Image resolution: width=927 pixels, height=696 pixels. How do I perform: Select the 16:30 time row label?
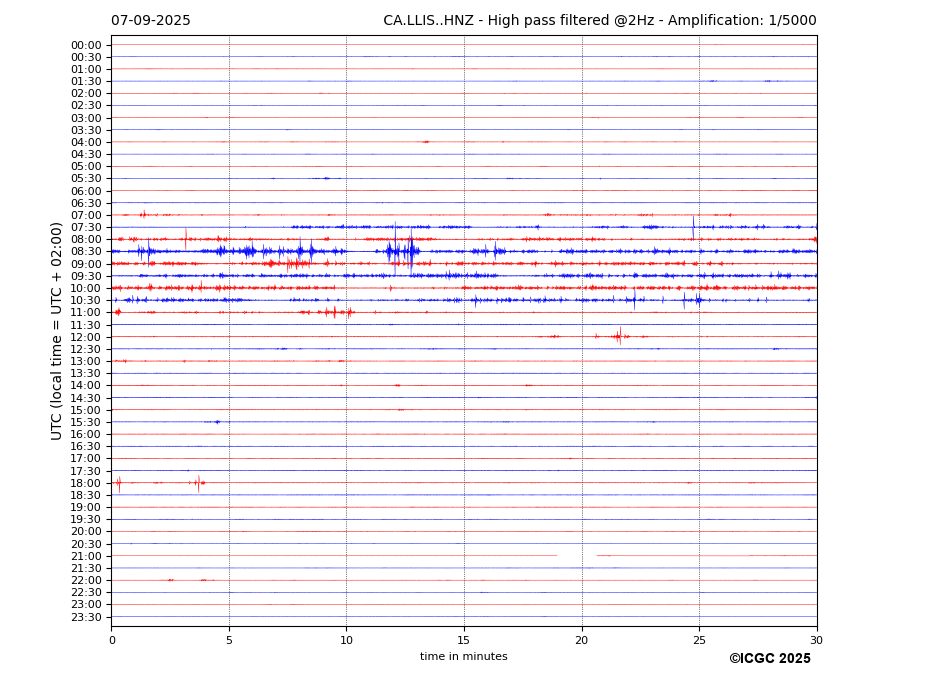pyautogui.click(x=86, y=446)
